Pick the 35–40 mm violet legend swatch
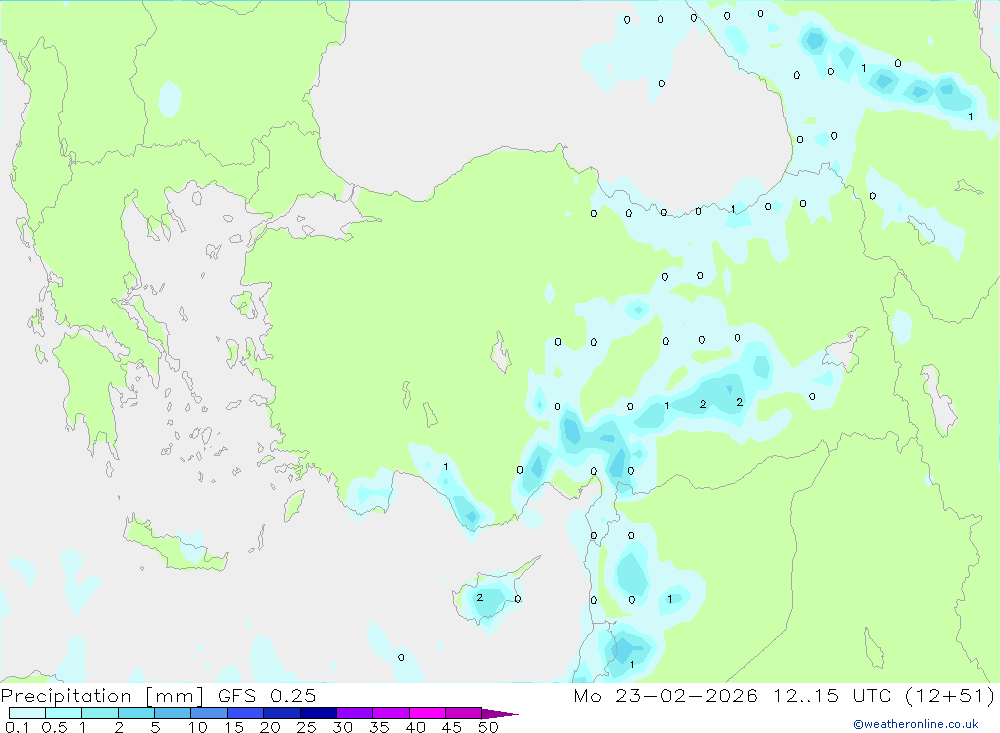The width and height of the screenshot is (1000, 733). pyautogui.click(x=391, y=713)
